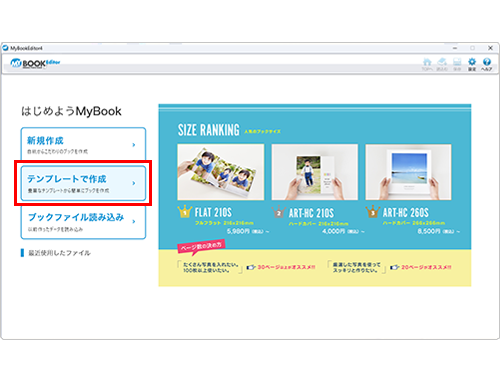Close the MyBookEditor4 window

(x=490, y=48)
